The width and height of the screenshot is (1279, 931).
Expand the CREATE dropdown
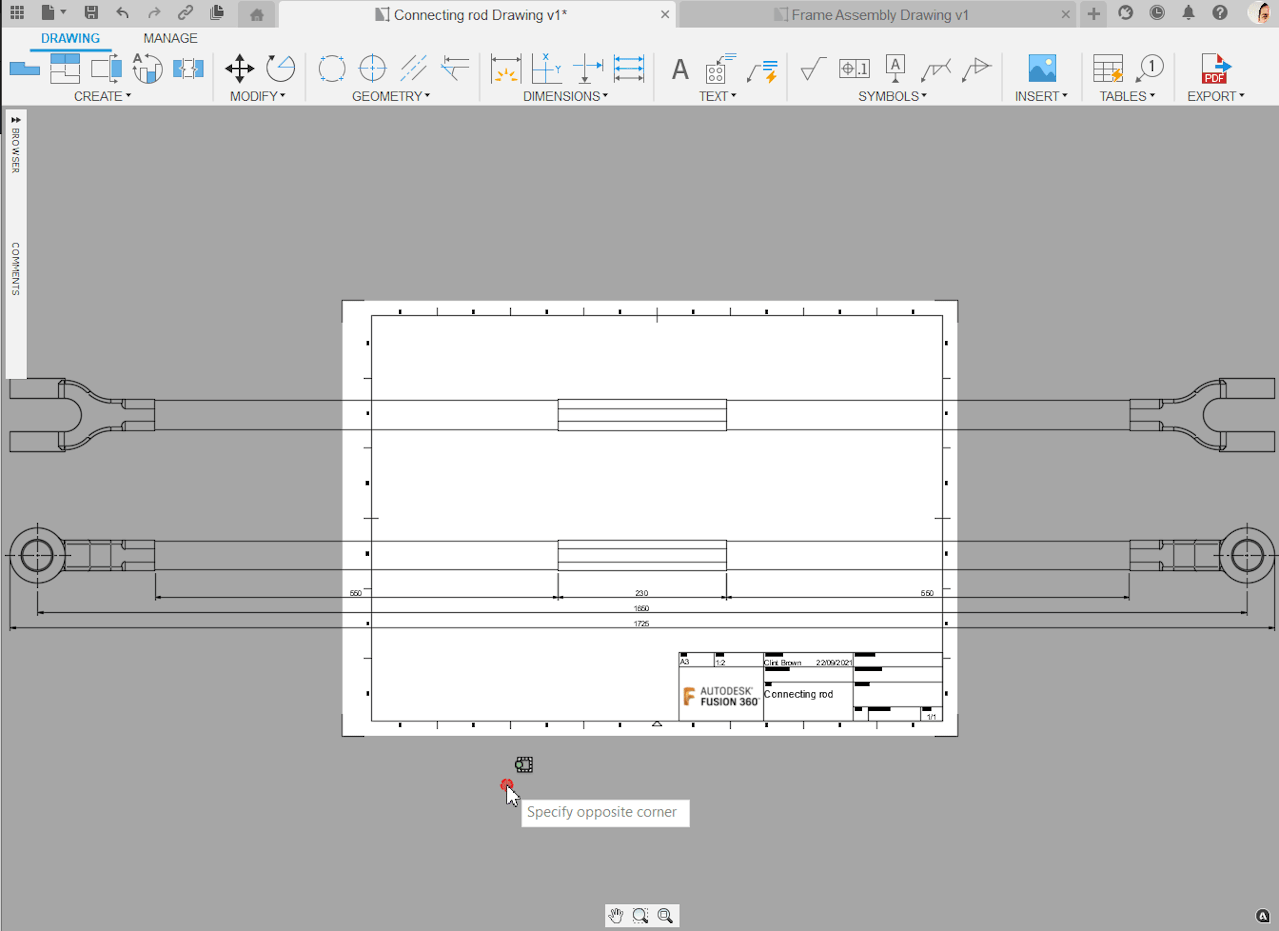(x=103, y=96)
